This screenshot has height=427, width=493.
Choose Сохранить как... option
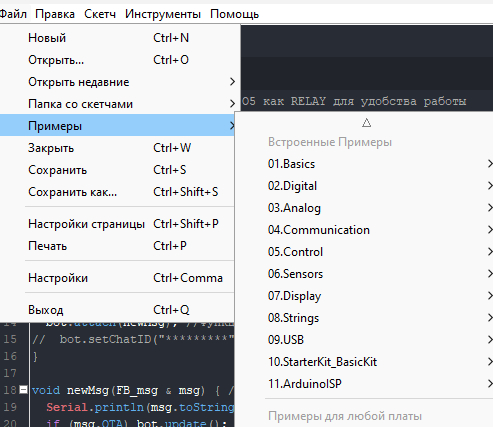point(117,192)
